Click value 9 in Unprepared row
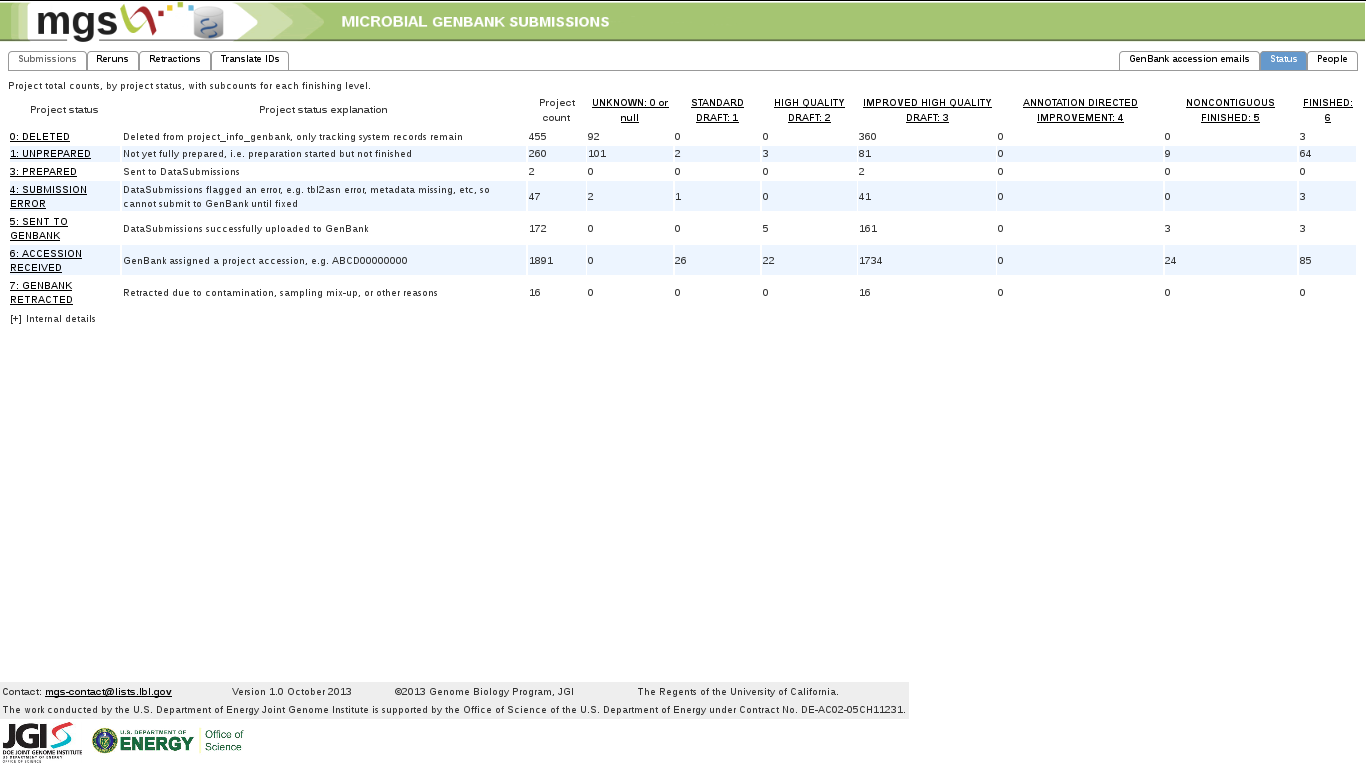This screenshot has width=1366, height=768. point(1168,154)
